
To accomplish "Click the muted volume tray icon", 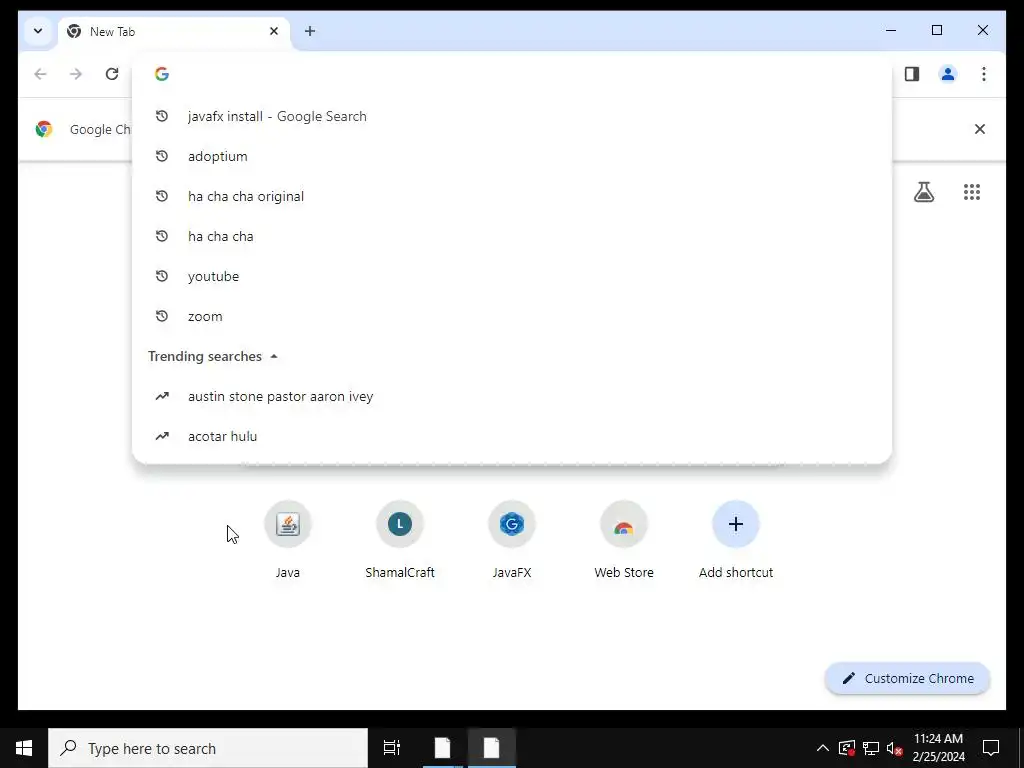I will 895,748.
